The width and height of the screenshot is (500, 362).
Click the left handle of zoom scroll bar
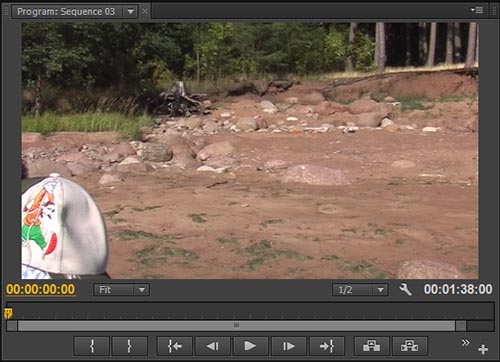(x=12, y=326)
